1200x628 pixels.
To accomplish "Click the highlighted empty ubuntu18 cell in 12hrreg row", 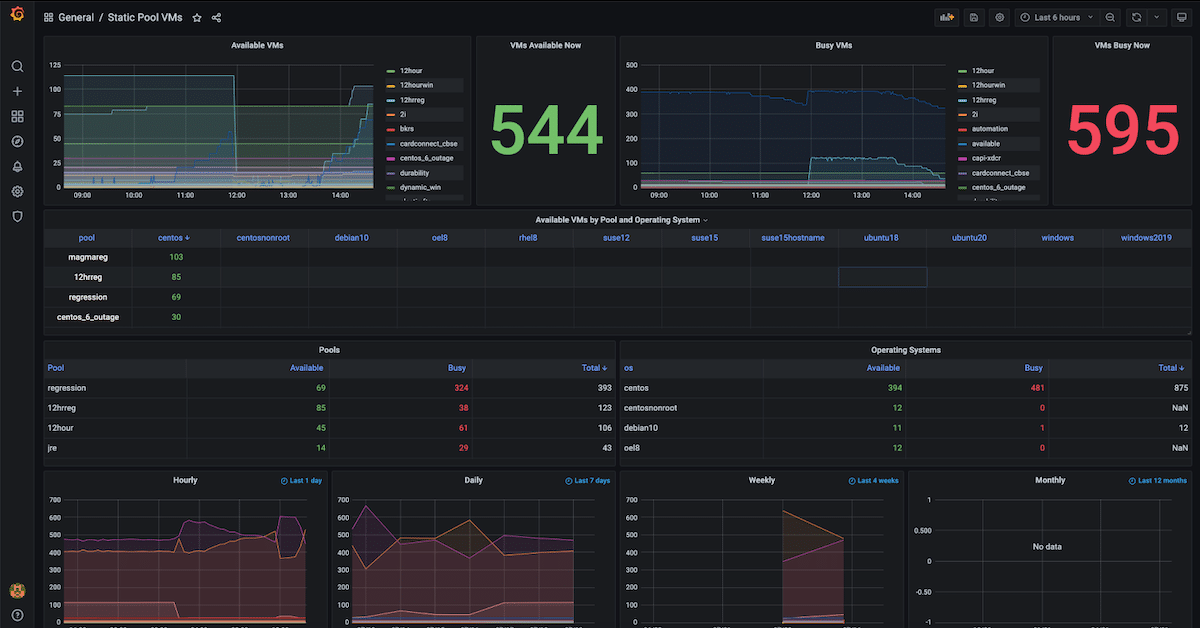I will pos(882,277).
